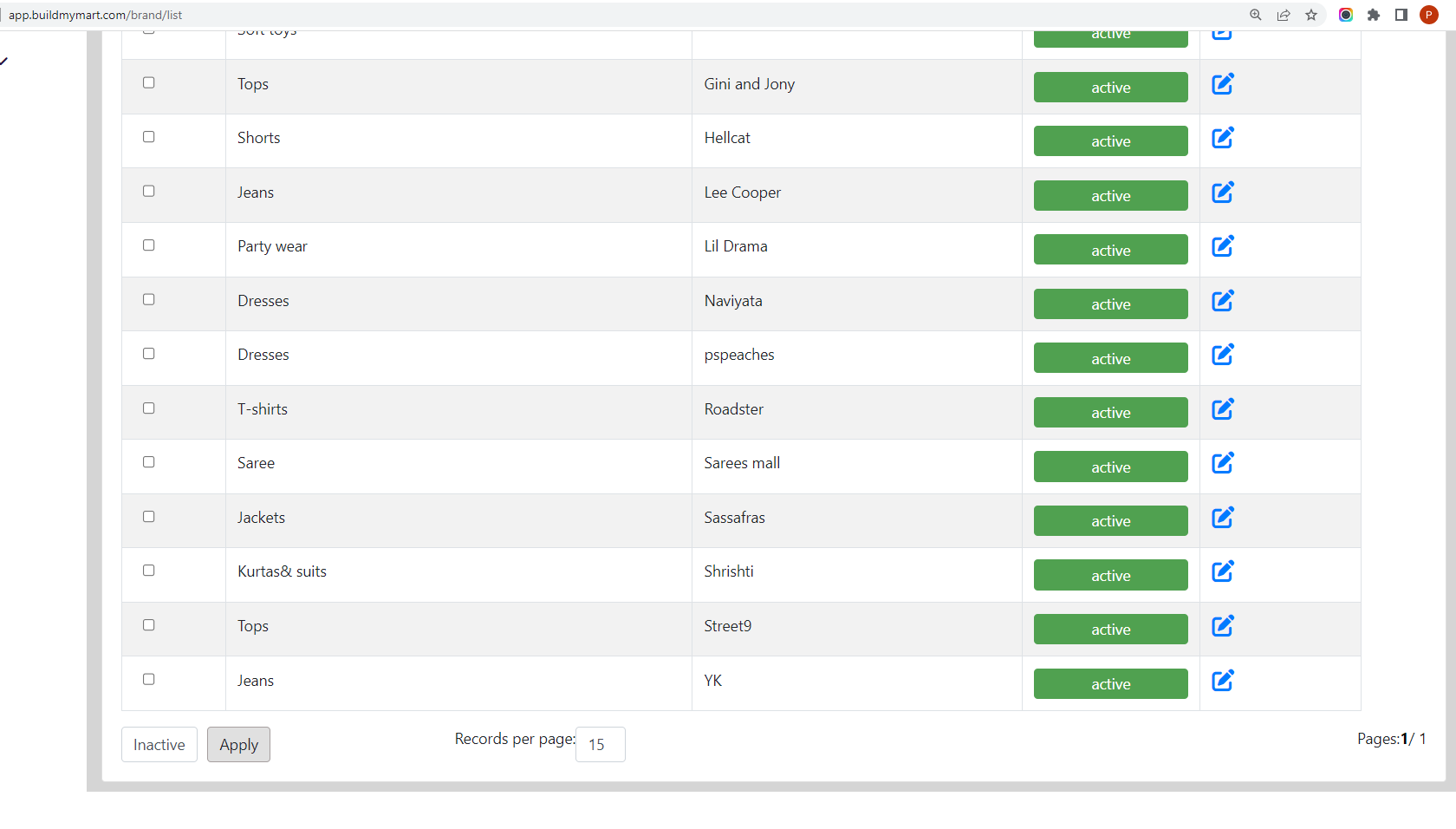
Task: Select checkbox for Lee Cooper row
Action: [149, 191]
